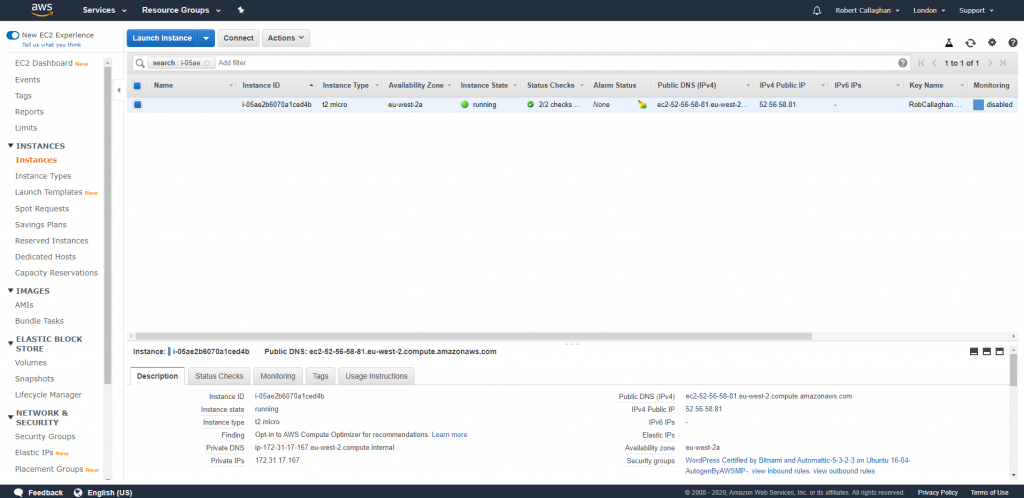Open the AWS home logo
Image resolution: width=1024 pixels, height=498 pixels.
(42, 10)
